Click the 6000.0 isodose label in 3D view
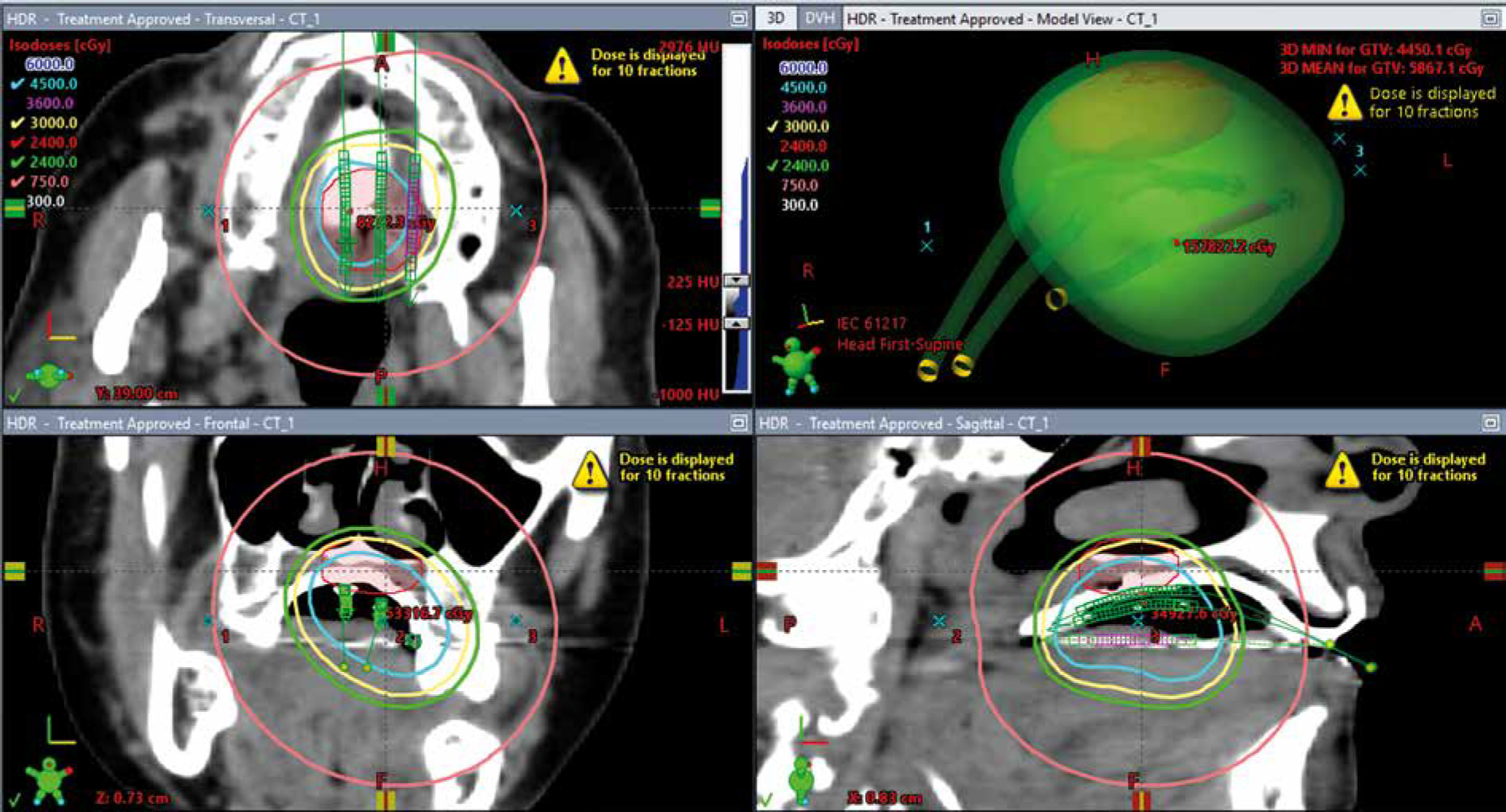Viewport: 1506px width, 812px height. pos(803,68)
